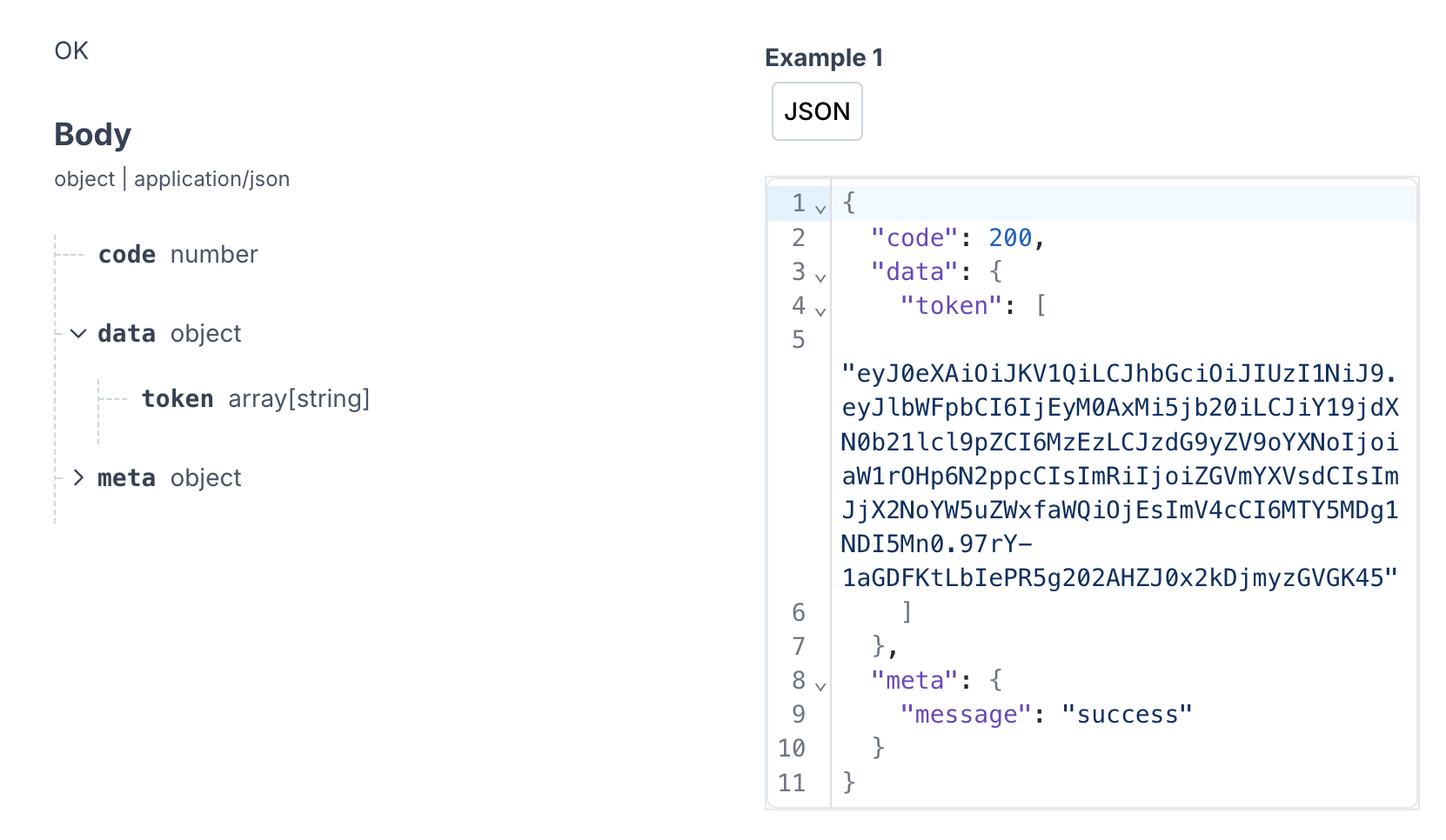The image size is (1446, 840).
Task: Click the 200 value in the JSON example
Action: point(1010,237)
